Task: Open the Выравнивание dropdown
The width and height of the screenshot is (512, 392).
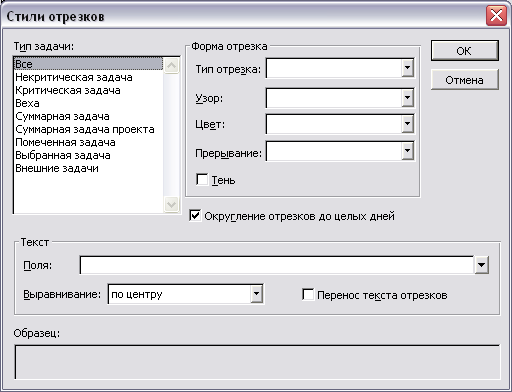Action: [x=256, y=294]
